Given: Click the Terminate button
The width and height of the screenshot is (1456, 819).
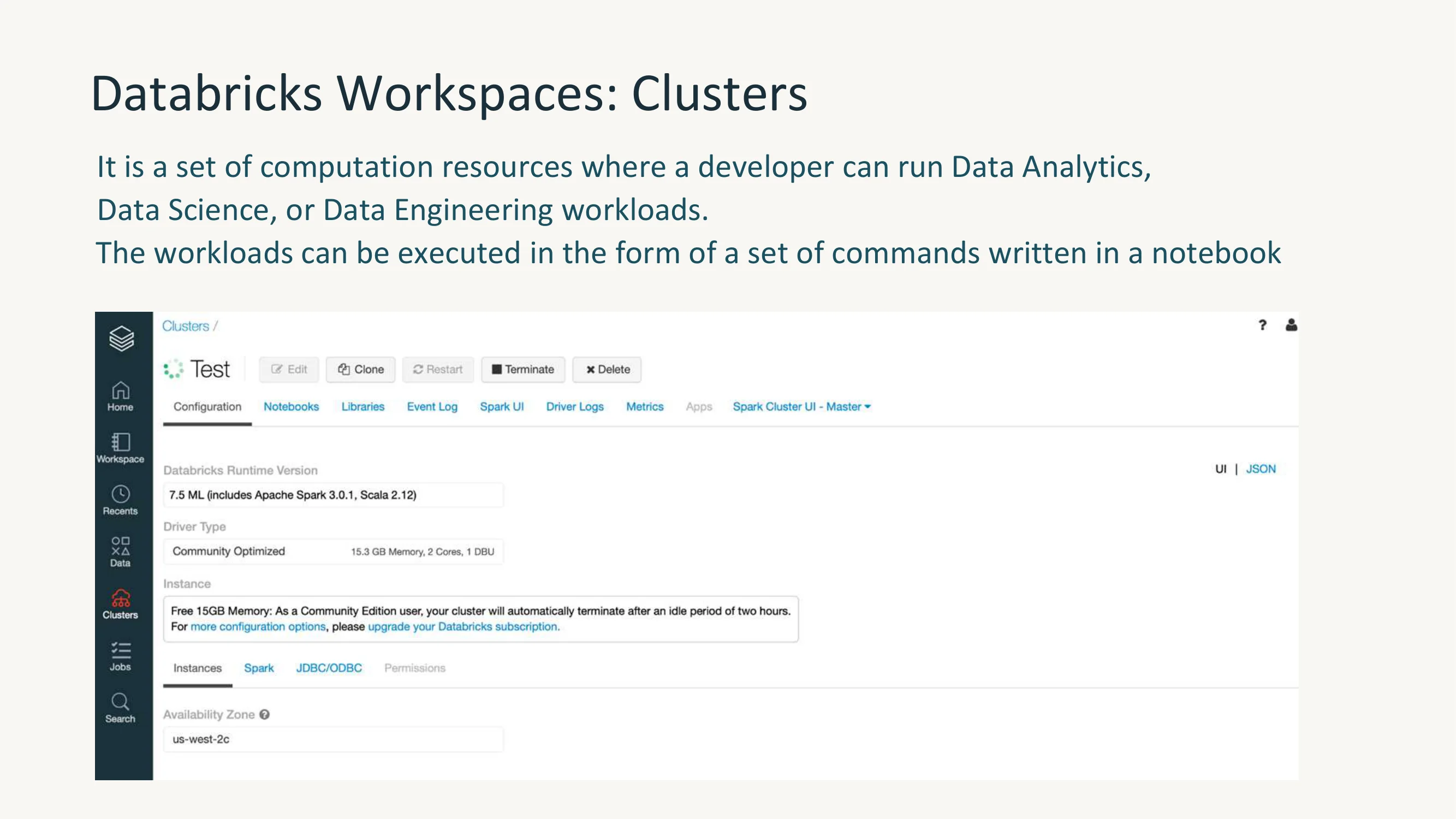Looking at the screenshot, I should 523,369.
